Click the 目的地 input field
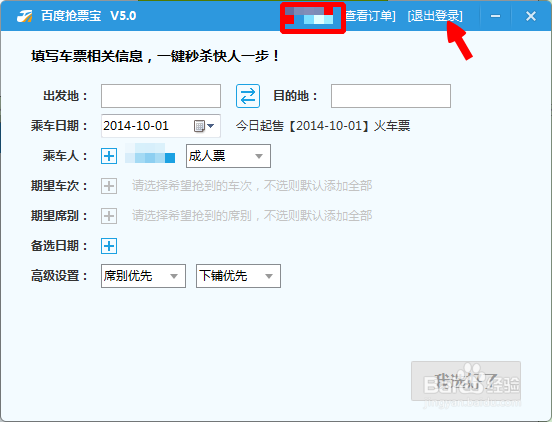This screenshot has height=422, width=552. (391, 96)
